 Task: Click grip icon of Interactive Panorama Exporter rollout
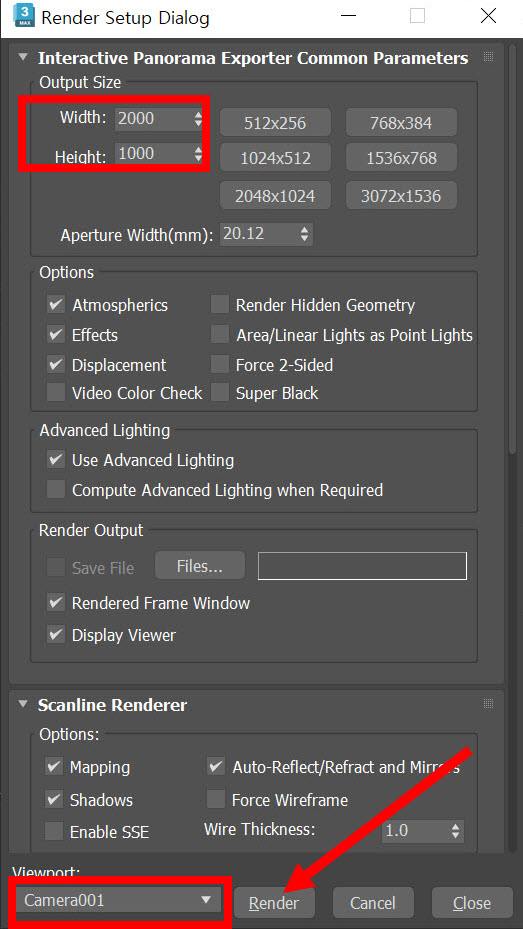[489, 57]
